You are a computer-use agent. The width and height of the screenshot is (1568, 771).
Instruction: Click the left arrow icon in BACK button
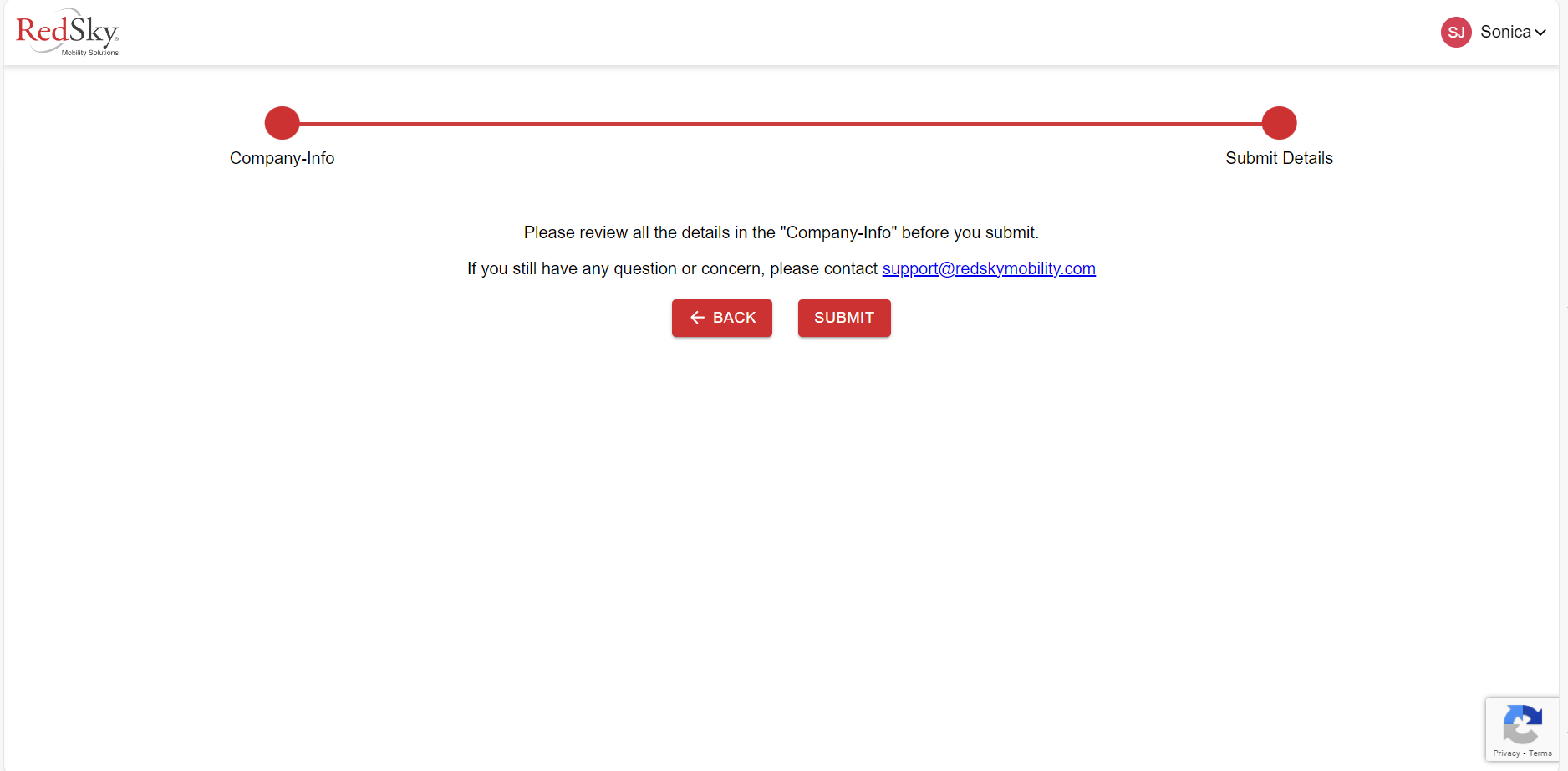pyautogui.click(x=697, y=318)
